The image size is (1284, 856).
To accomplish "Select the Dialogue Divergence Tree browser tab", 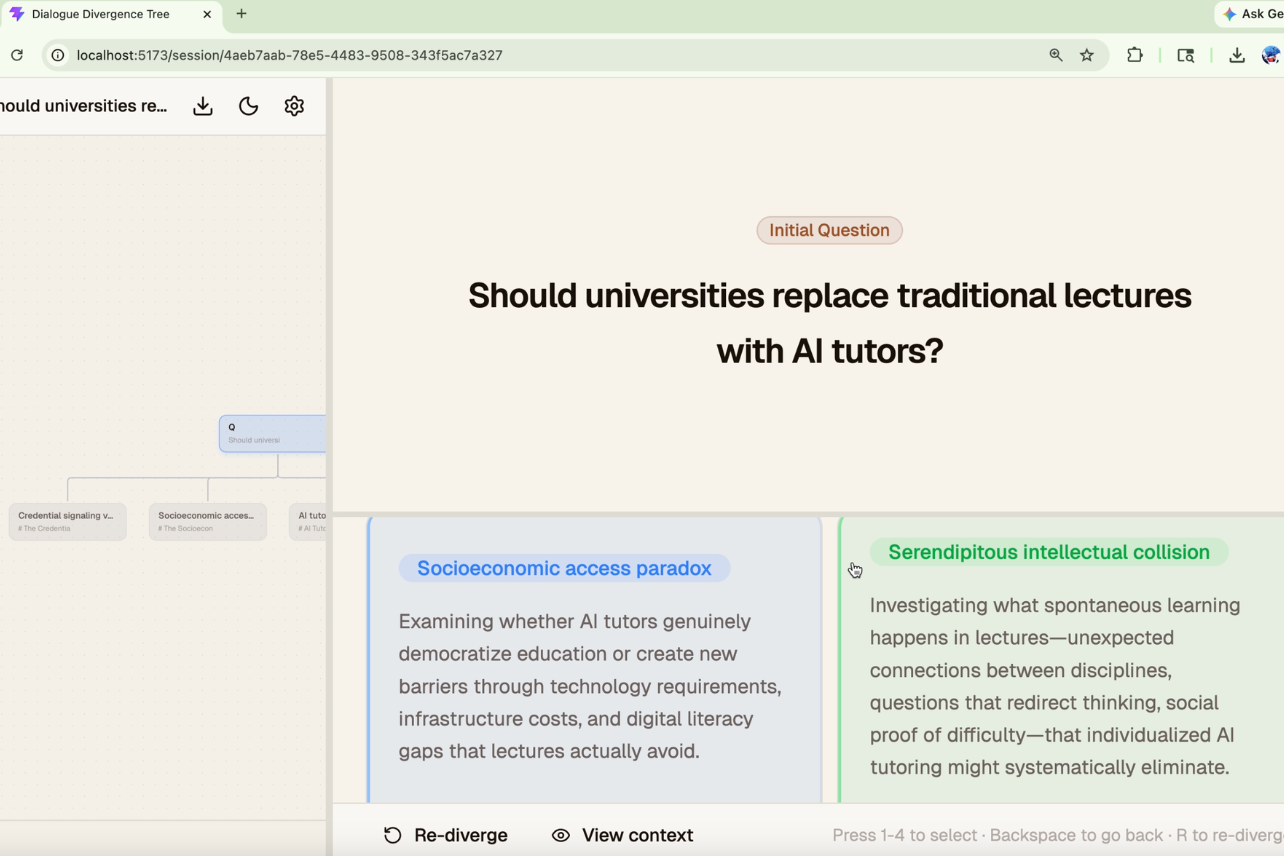I will click(x=112, y=14).
